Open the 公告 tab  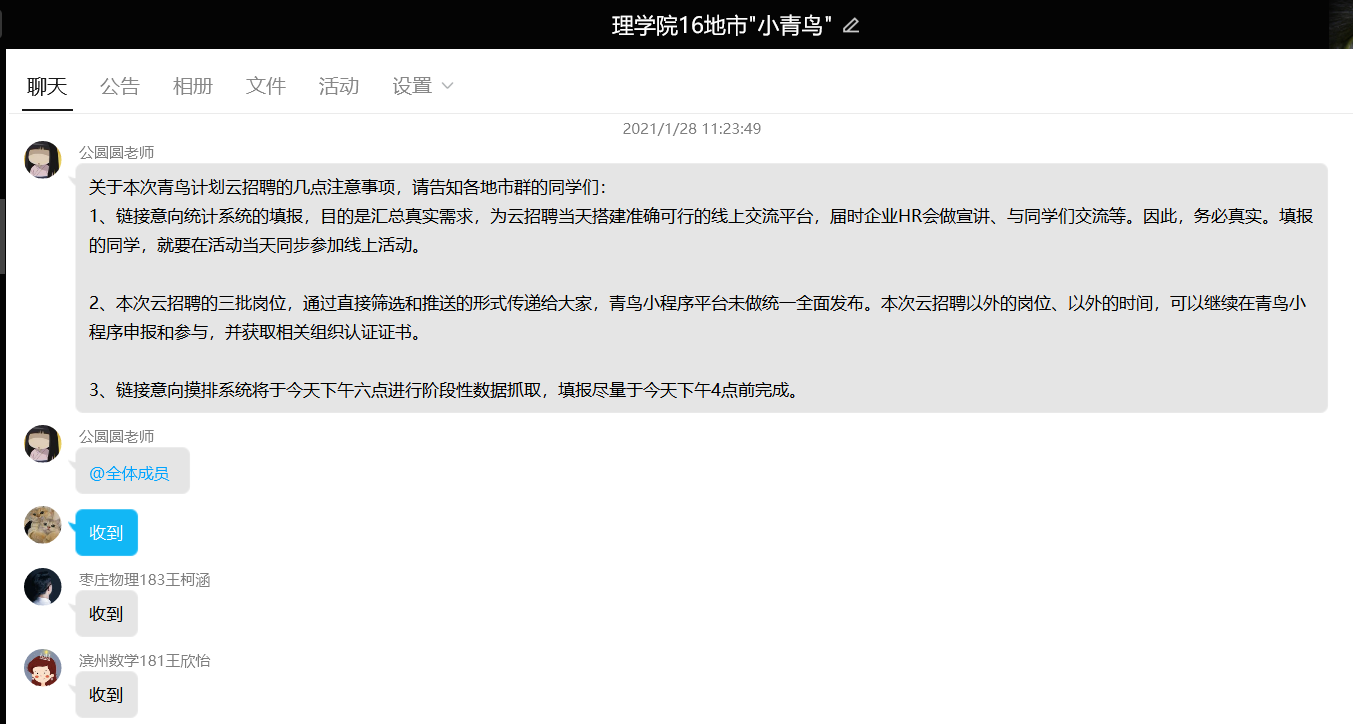[120, 86]
